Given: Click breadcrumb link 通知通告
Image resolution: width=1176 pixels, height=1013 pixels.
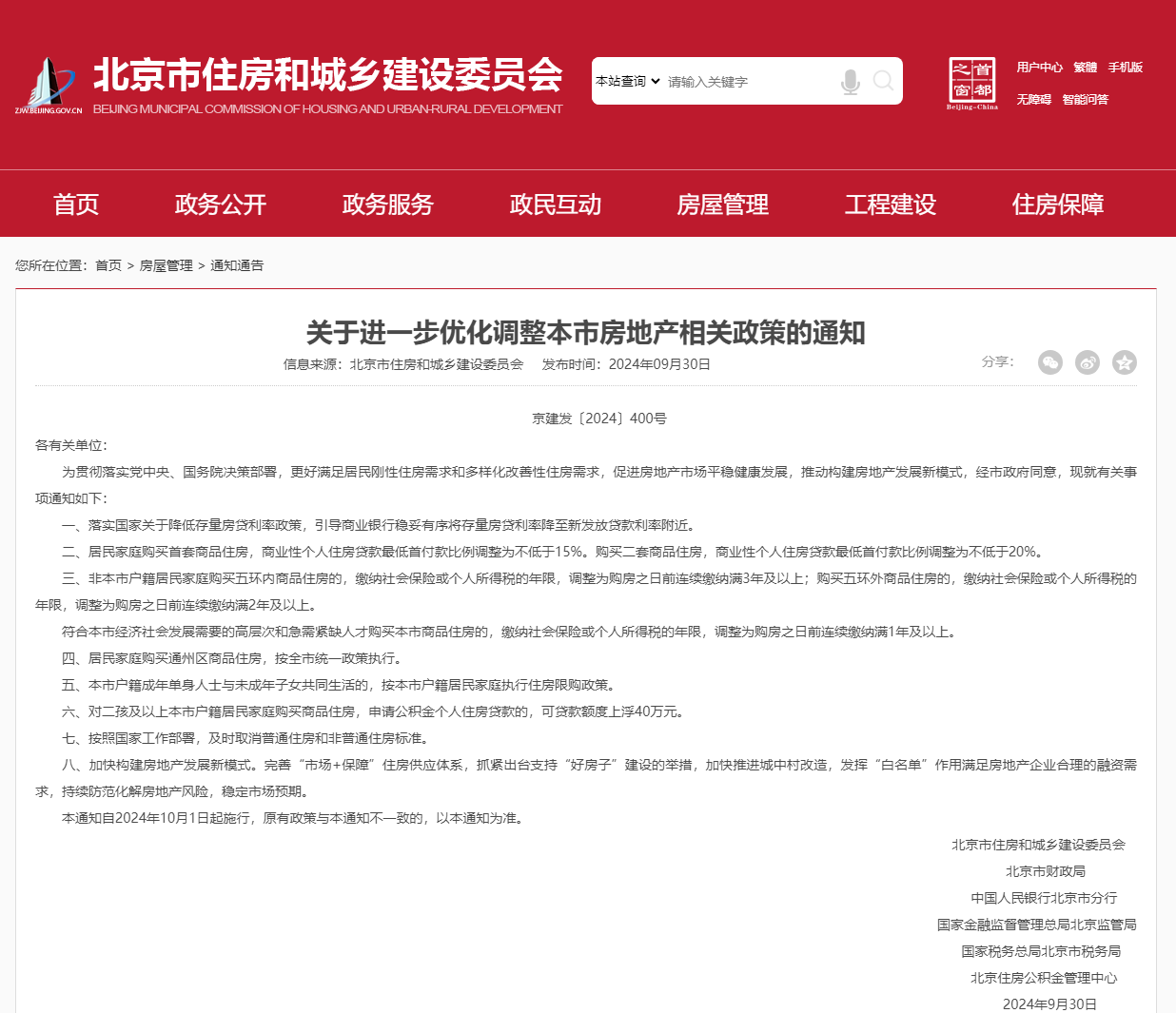Looking at the screenshot, I should [x=237, y=265].
